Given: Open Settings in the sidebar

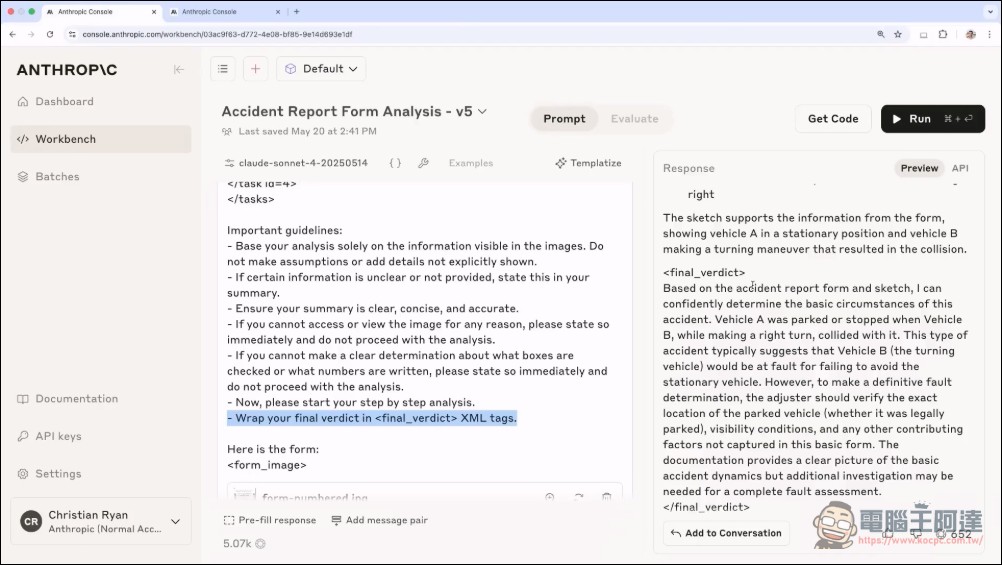Looking at the screenshot, I should [x=100, y=474].
